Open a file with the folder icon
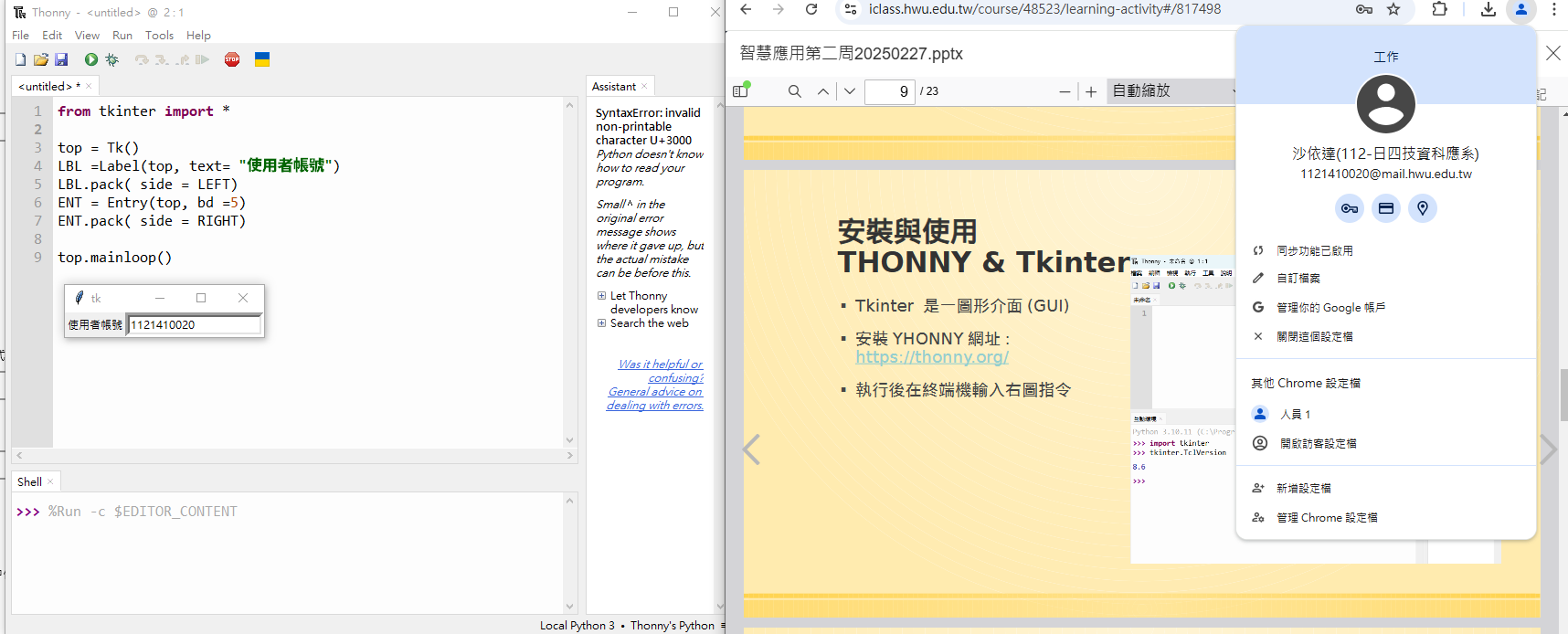The width and height of the screenshot is (1568, 634). tap(41, 59)
